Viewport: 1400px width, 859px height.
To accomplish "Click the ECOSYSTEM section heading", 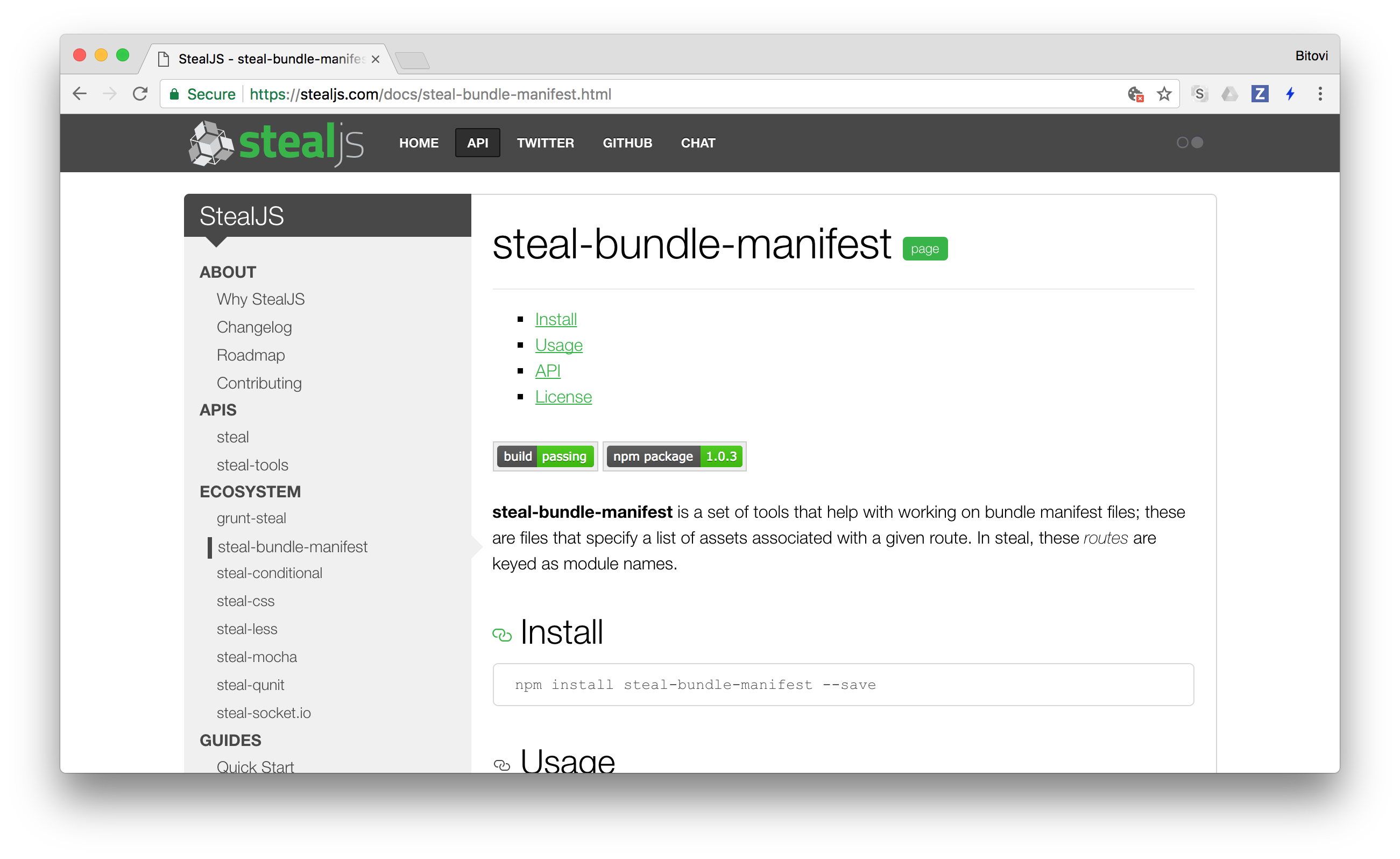I will [x=250, y=492].
